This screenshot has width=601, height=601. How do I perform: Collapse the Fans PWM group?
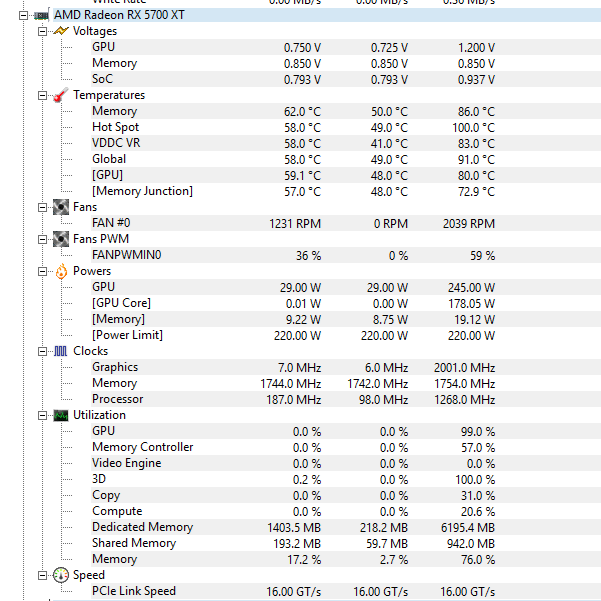(43, 240)
